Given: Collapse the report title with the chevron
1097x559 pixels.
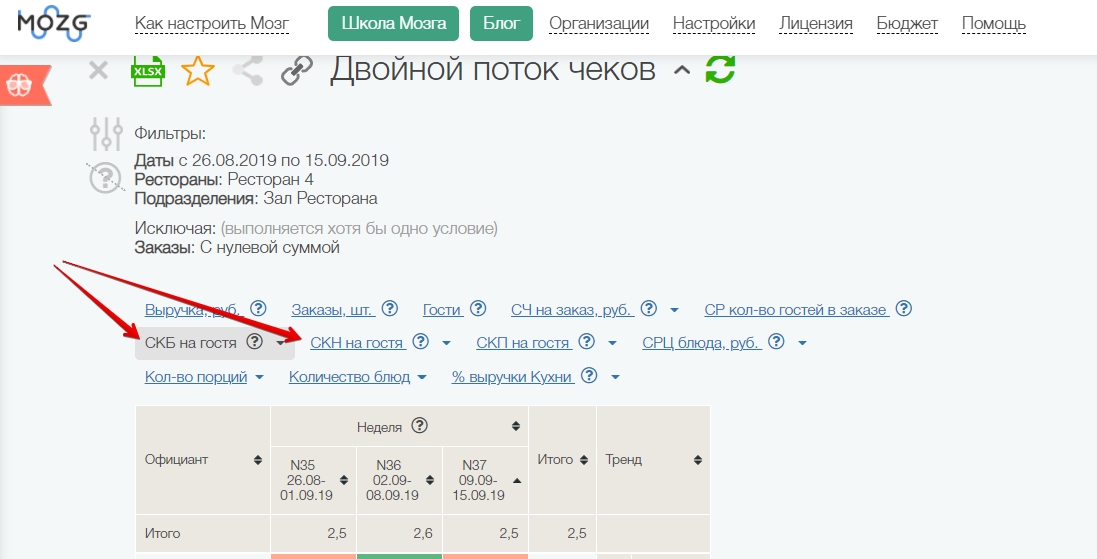Looking at the screenshot, I should (x=682, y=71).
